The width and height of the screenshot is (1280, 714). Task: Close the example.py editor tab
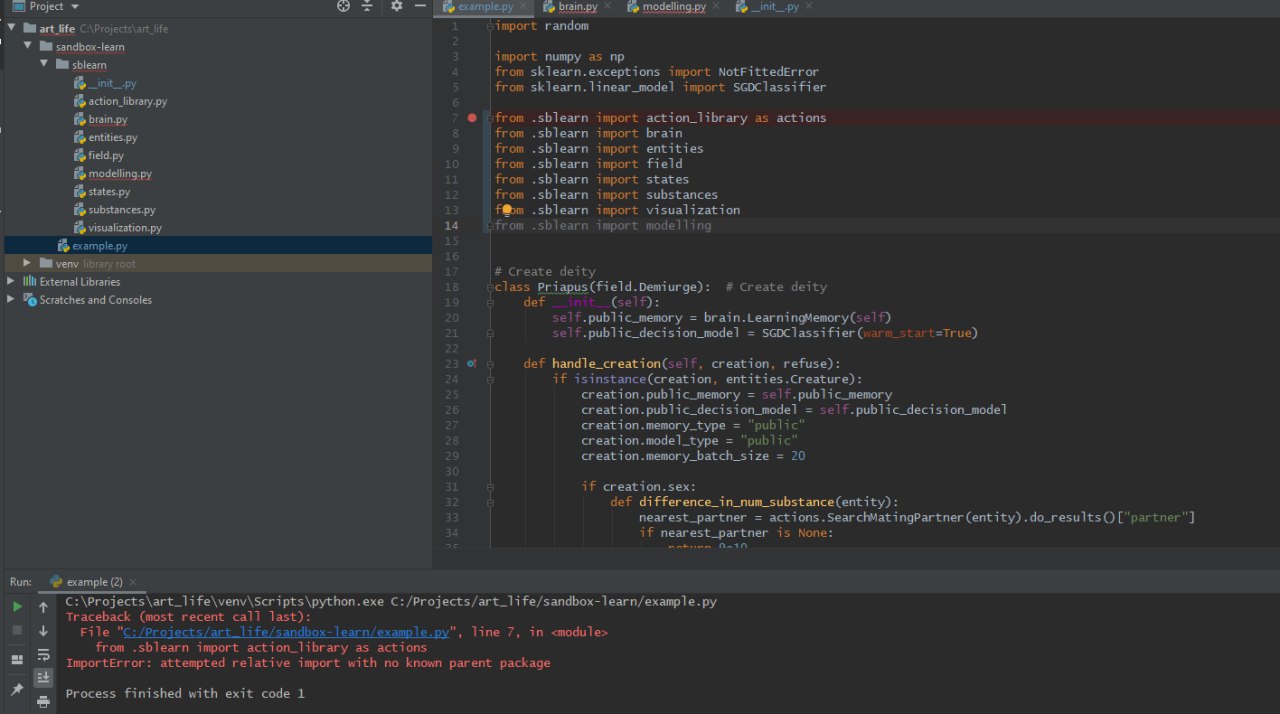click(522, 6)
